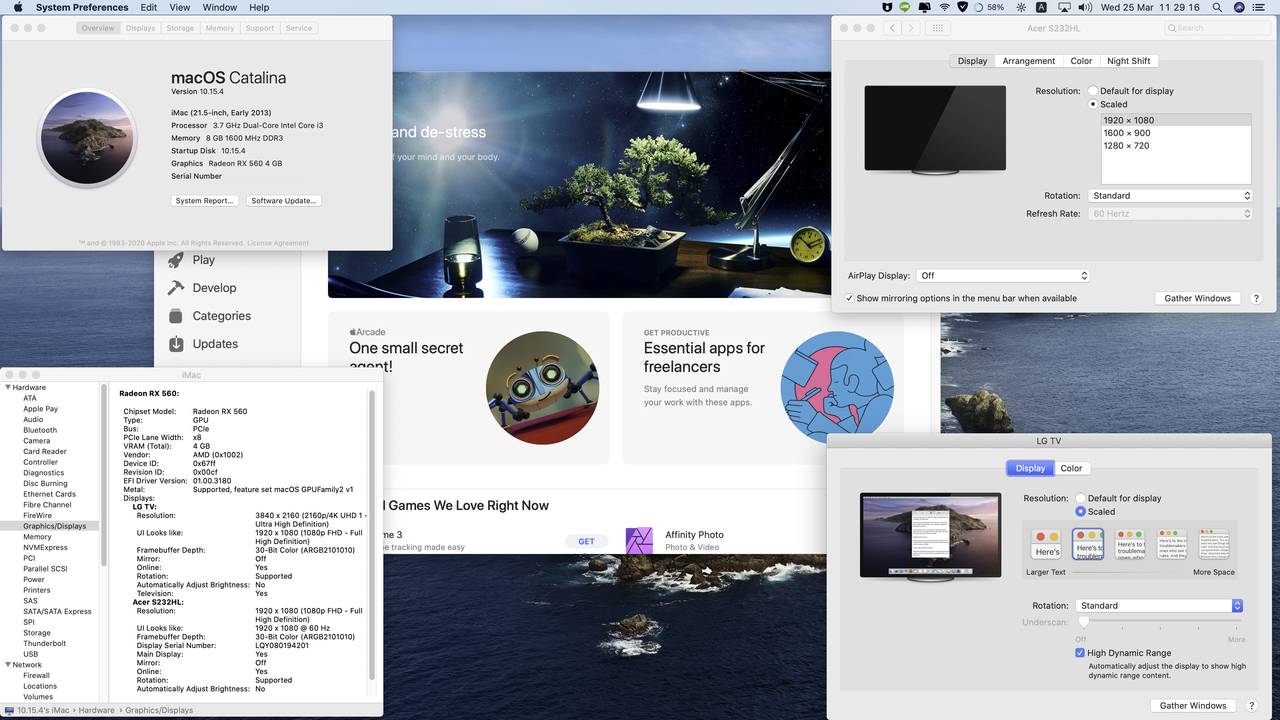The height and width of the screenshot is (720, 1280).
Task: Open Rotation dropdown in Acer S232HL window
Action: 1170,196
